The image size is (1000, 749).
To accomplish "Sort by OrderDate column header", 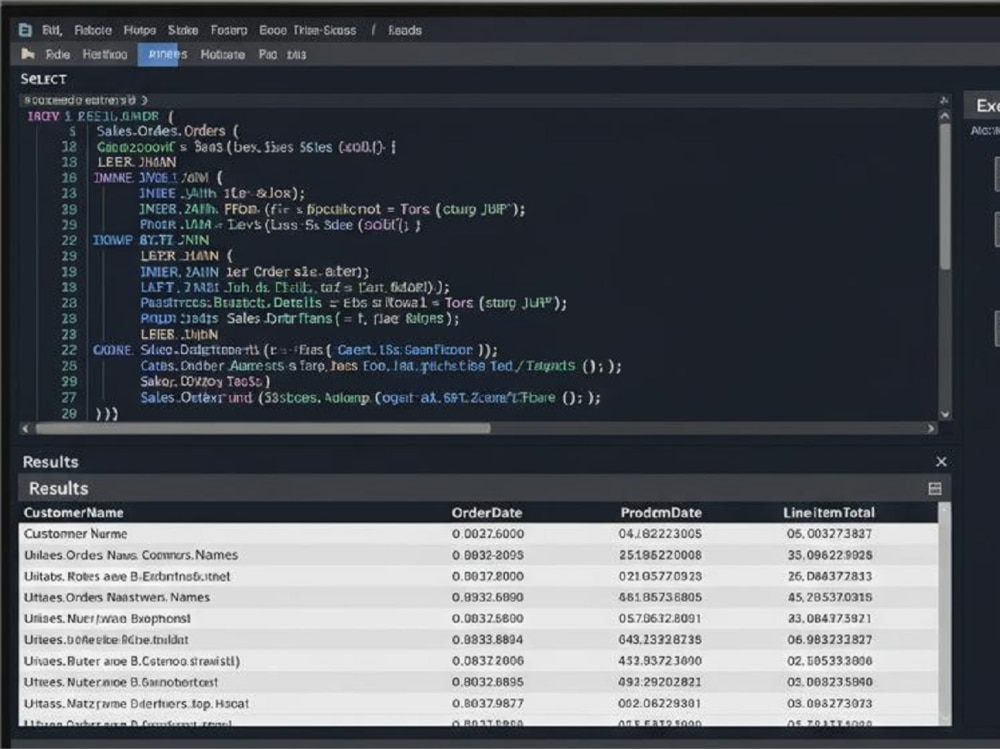I will click(x=487, y=512).
